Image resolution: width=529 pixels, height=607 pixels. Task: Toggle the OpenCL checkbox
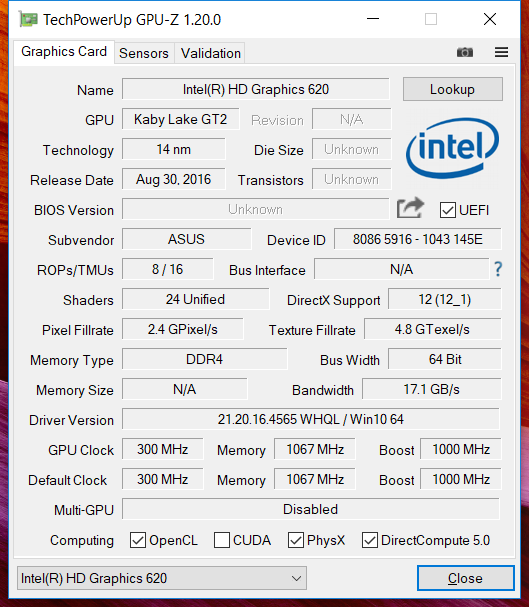[138, 540]
